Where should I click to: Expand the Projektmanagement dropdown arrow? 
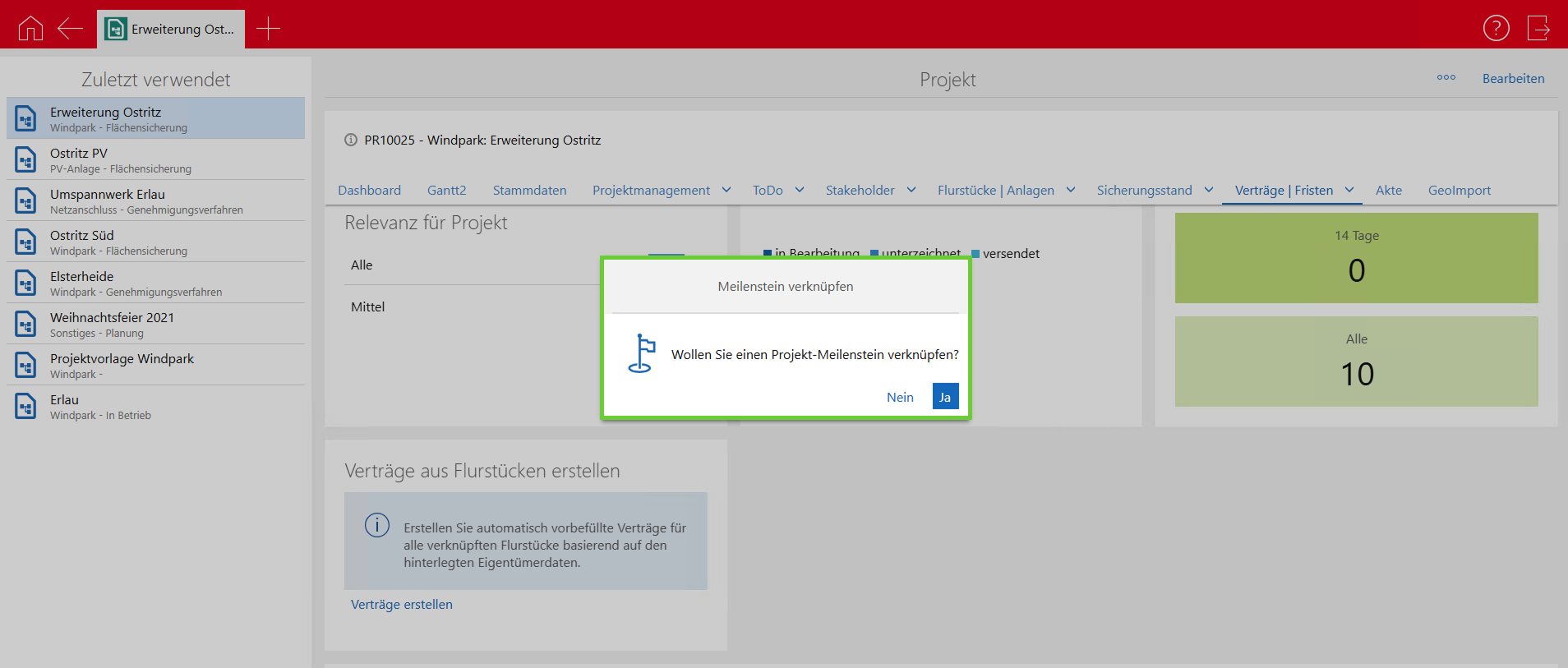726,190
